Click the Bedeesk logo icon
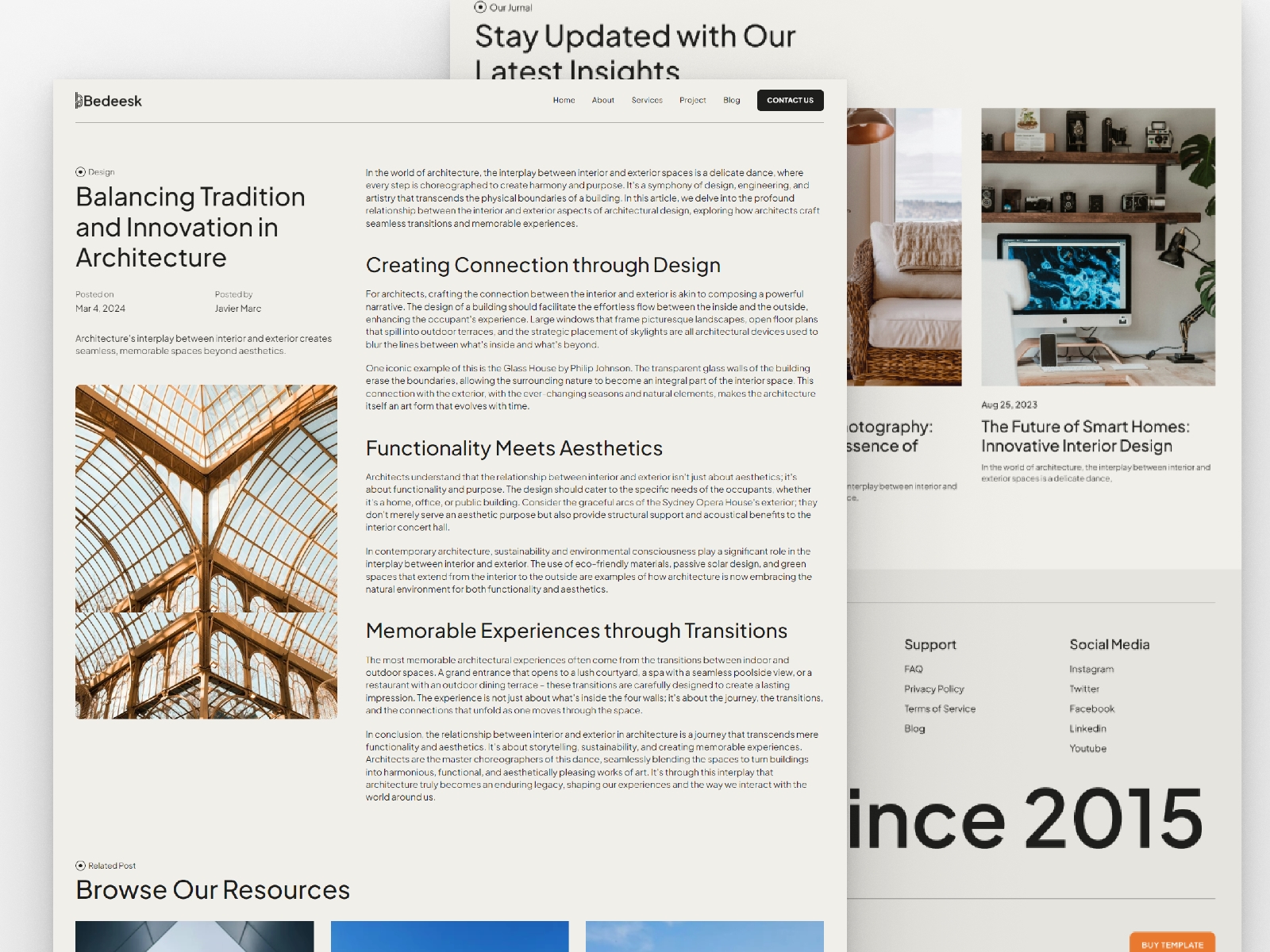1270x952 pixels. [79, 101]
